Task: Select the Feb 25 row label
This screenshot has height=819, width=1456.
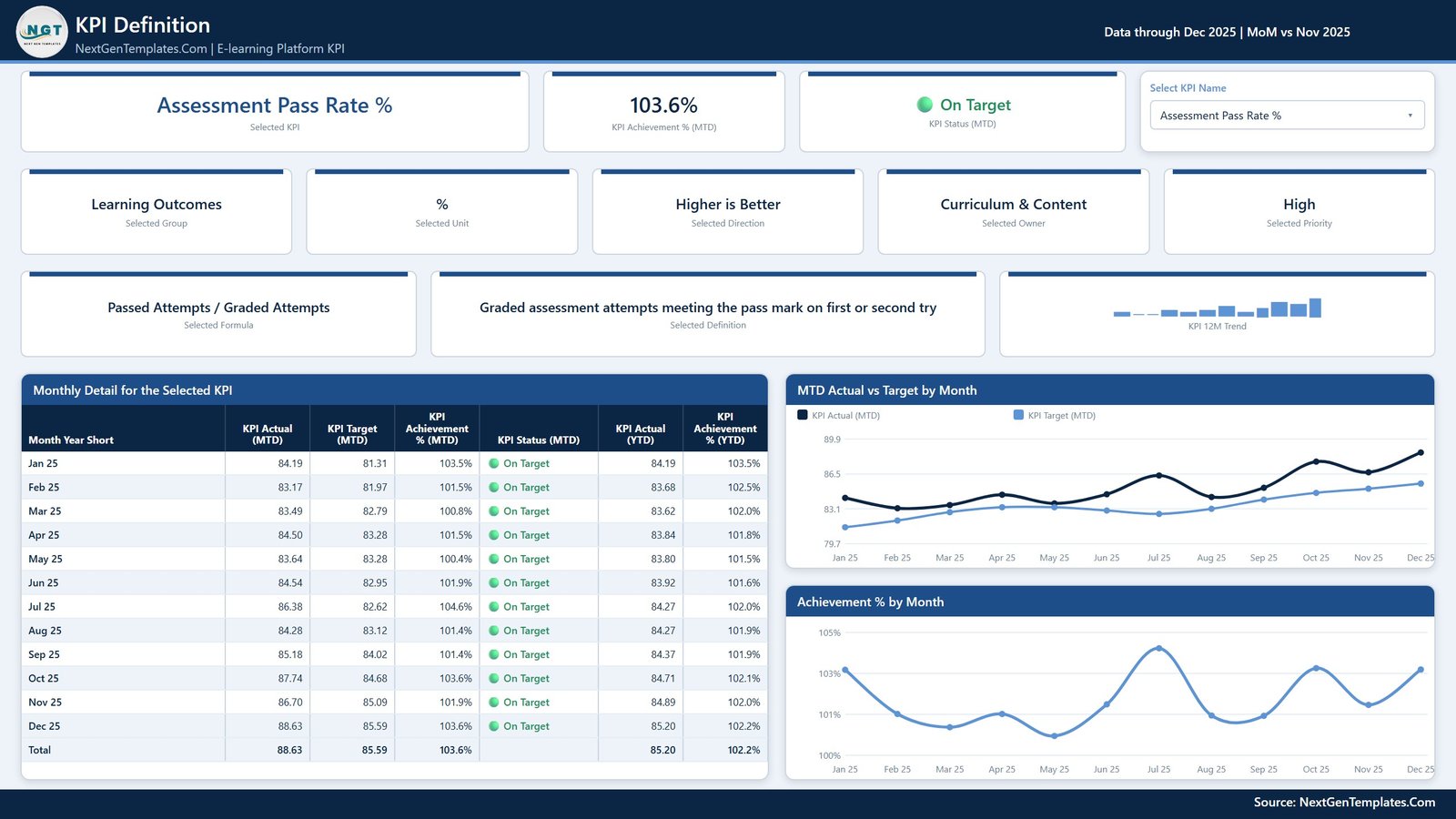Action: click(44, 488)
